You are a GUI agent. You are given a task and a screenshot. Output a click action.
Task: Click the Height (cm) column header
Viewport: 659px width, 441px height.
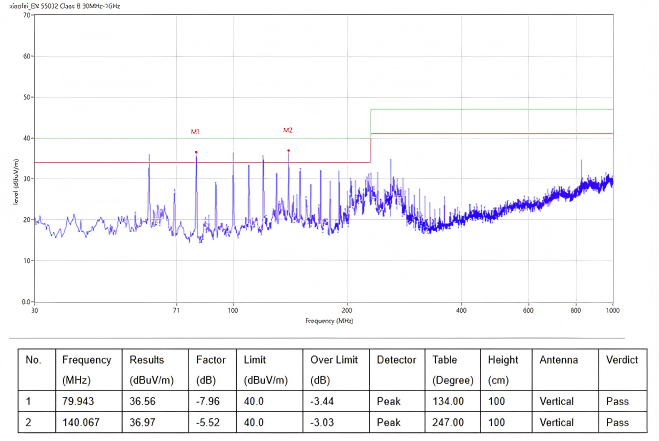[x=506, y=370]
